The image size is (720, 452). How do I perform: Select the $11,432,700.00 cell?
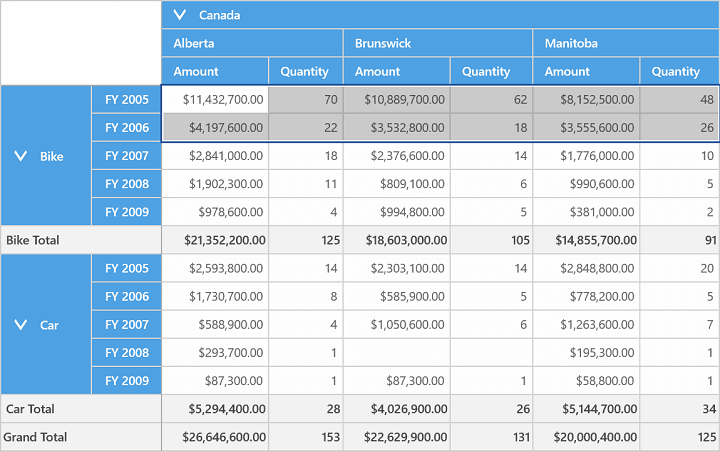pos(215,99)
